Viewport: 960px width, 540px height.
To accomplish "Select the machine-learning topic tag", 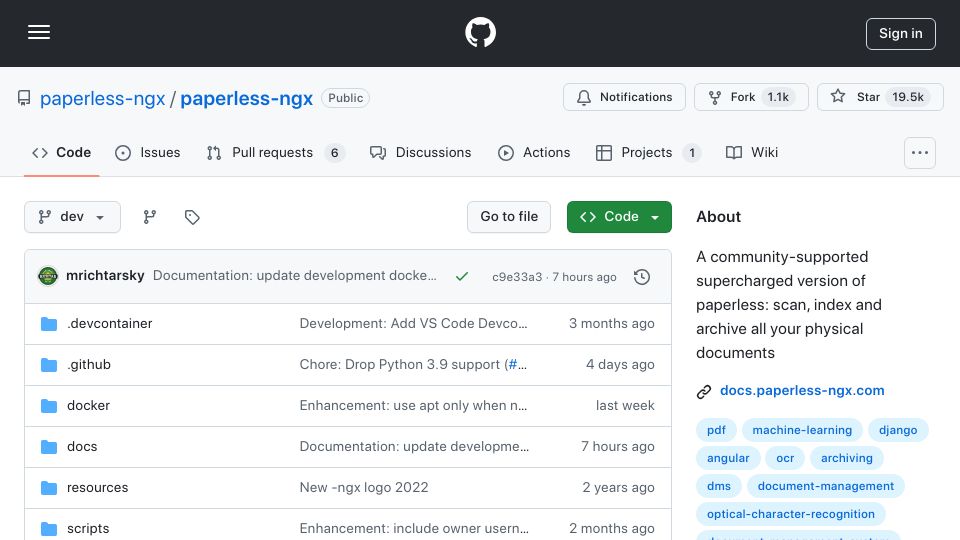I will pos(802,430).
